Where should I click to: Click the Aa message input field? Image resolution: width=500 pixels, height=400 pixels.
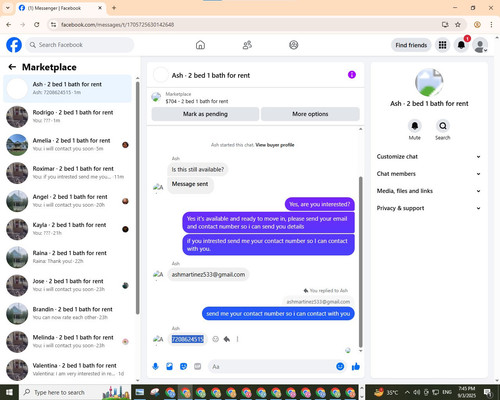click(272, 367)
